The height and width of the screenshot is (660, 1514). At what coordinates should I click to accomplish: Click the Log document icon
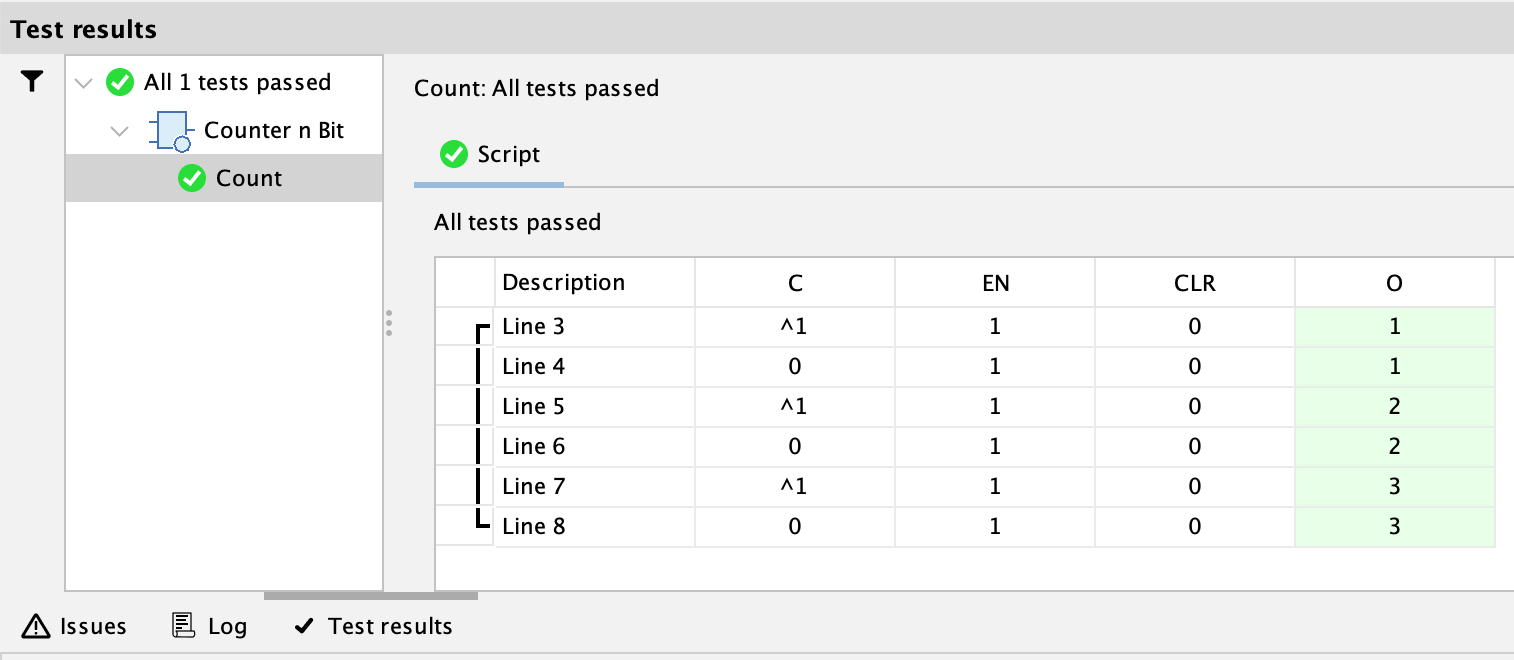[x=183, y=626]
